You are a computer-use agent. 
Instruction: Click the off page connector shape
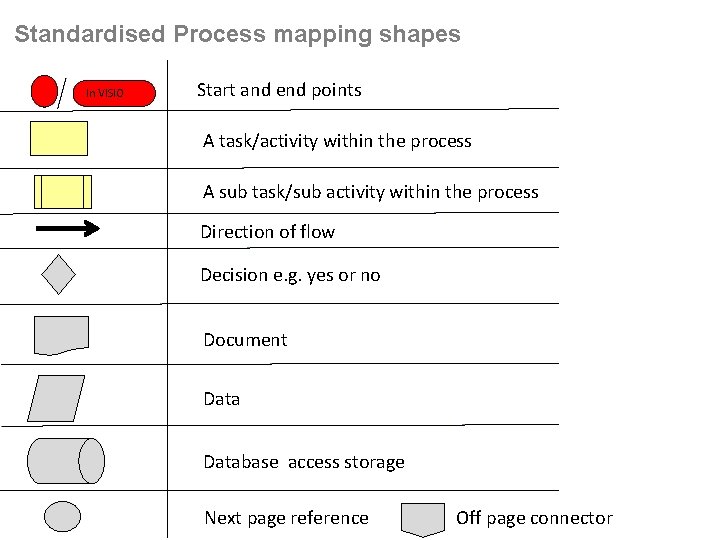point(423,518)
